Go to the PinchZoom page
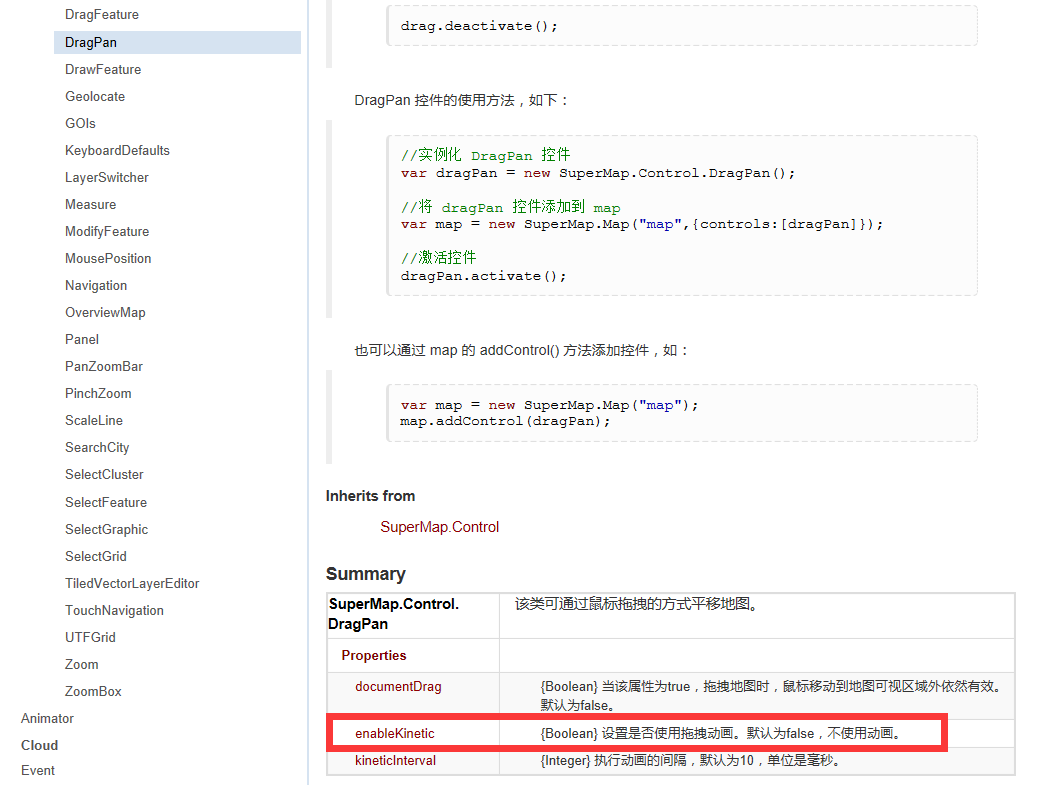 pos(98,394)
